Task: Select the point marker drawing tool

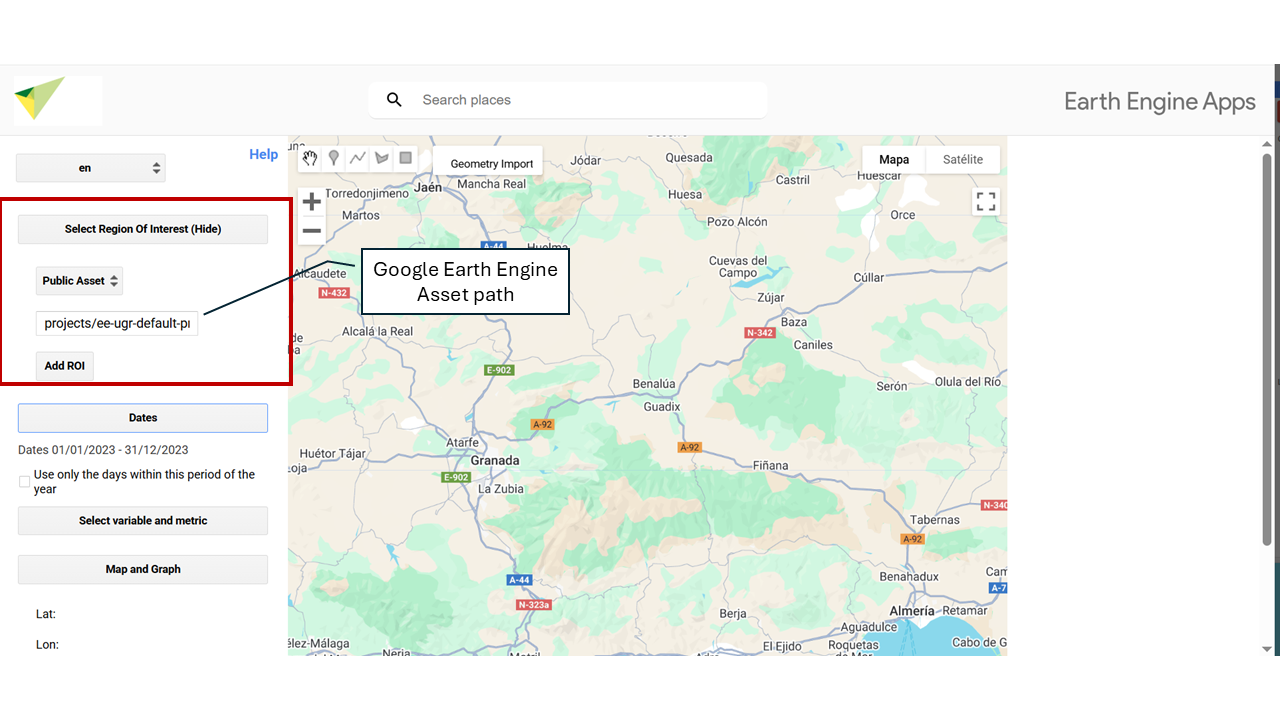Action: point(334,158)
